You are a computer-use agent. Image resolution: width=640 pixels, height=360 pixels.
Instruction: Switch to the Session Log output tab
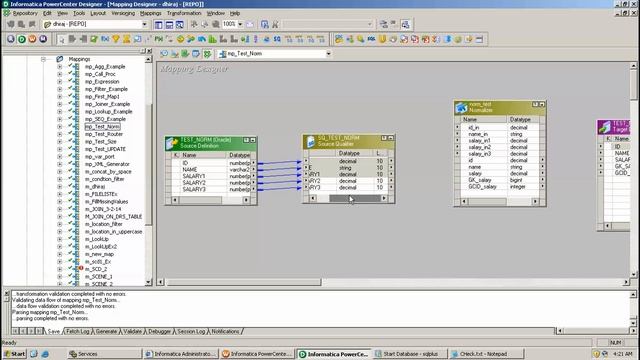coord(191,331)
